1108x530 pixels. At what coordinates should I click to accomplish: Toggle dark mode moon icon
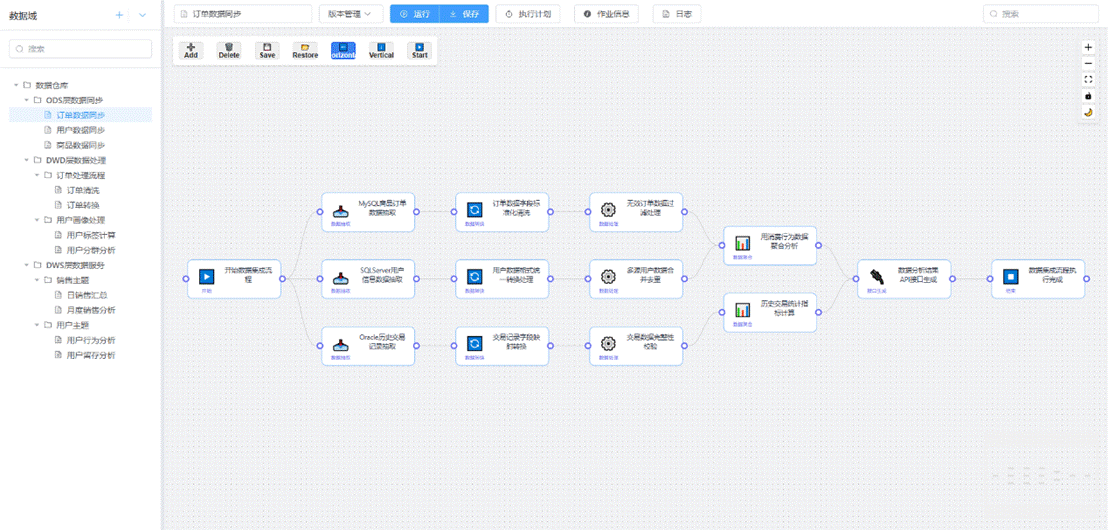1088,112
